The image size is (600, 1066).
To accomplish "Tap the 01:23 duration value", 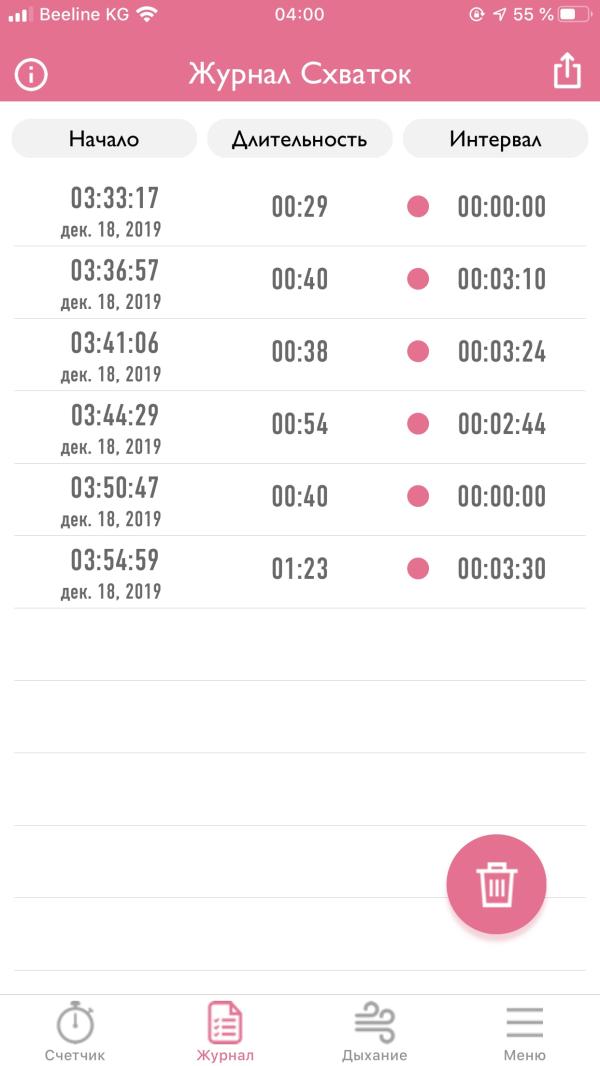I will [x=300, y=569].
